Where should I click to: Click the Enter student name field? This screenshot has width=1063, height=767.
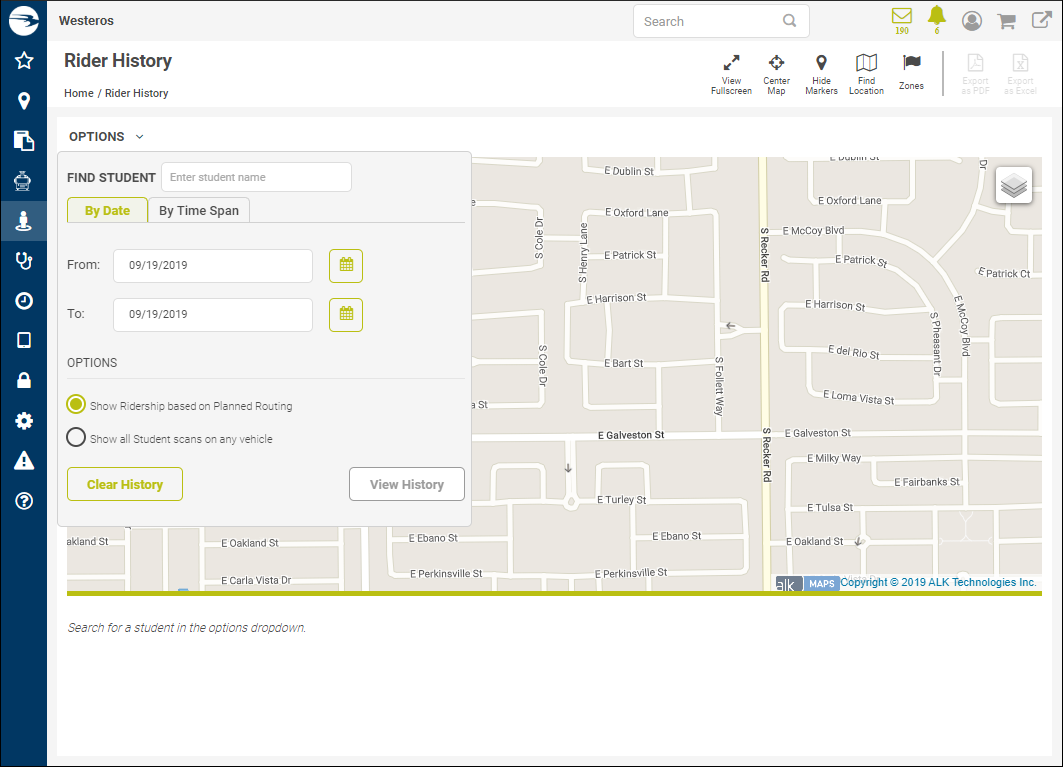[256, 177]
